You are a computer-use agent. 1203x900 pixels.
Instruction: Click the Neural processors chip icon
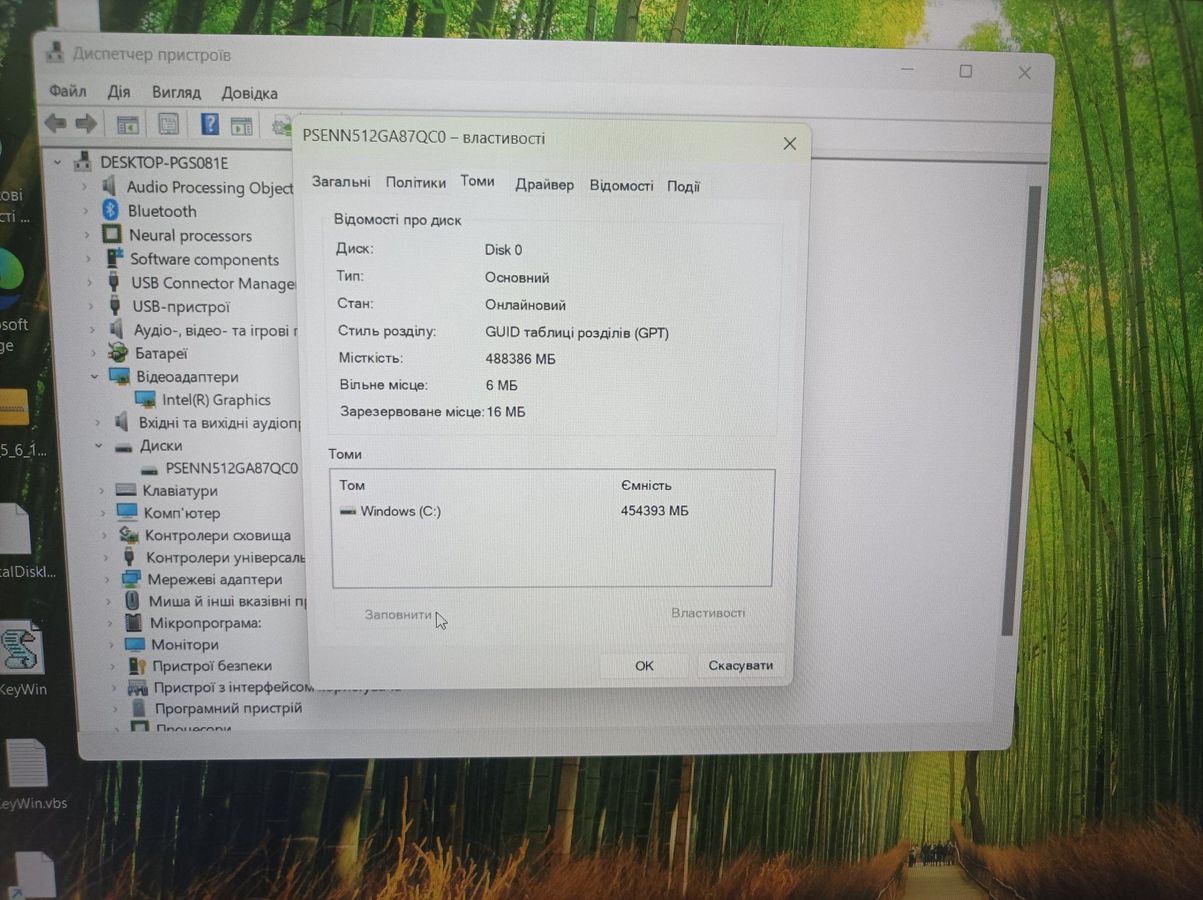point(112,235)
